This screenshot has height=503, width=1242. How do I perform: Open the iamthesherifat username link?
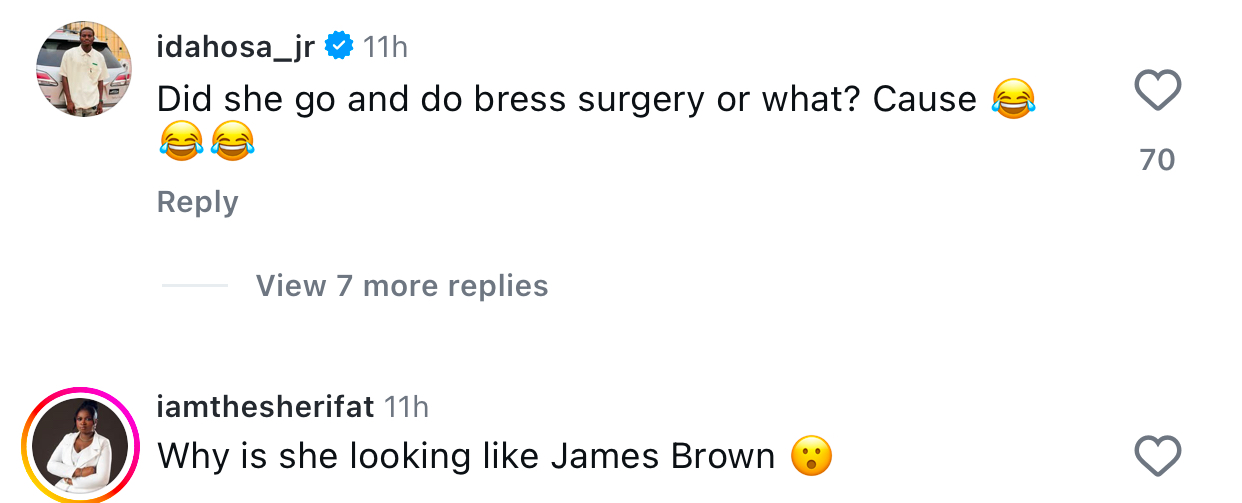pyautogui.click(x=265, y=407)
